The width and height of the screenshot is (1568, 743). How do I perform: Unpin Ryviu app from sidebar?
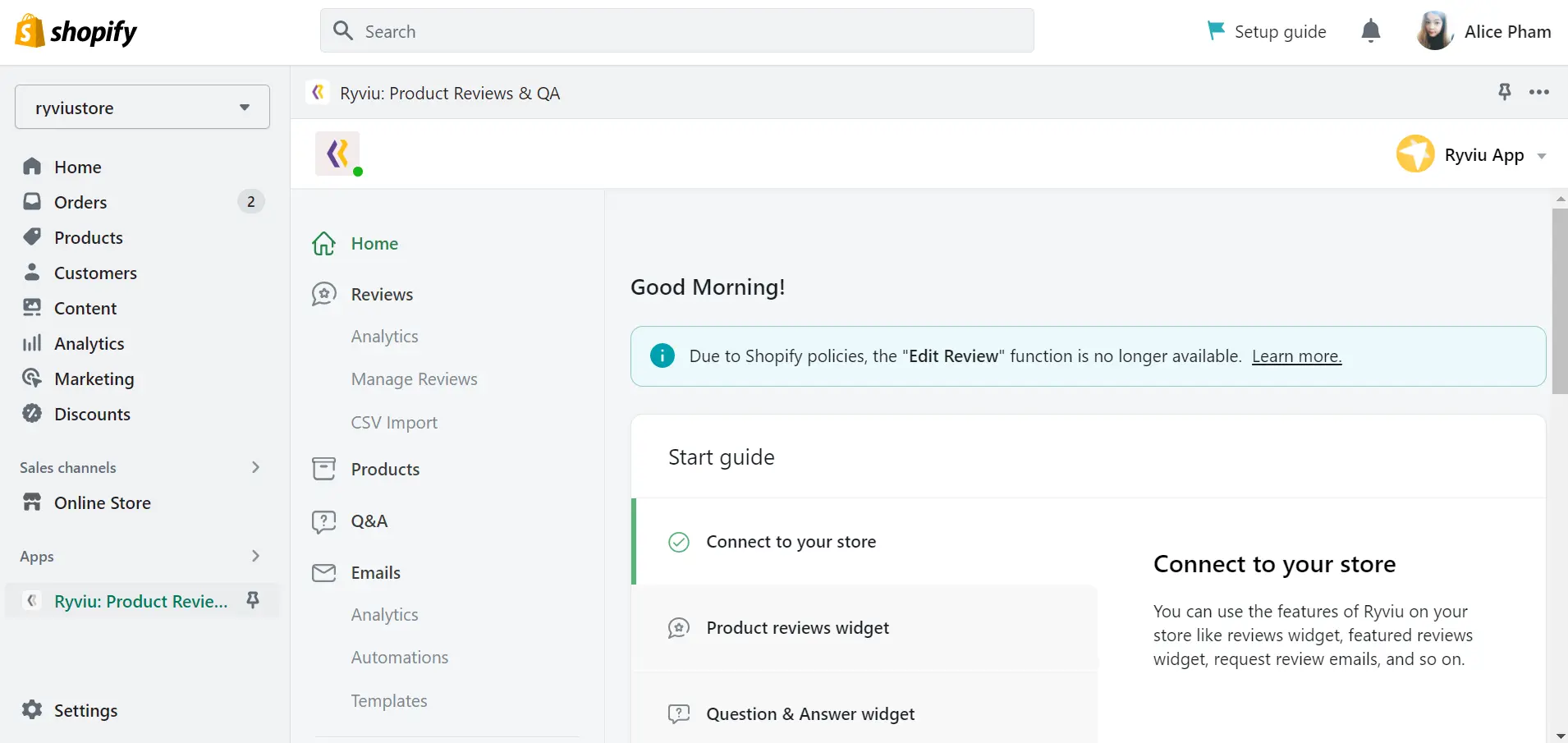click(x=253, y=600)
